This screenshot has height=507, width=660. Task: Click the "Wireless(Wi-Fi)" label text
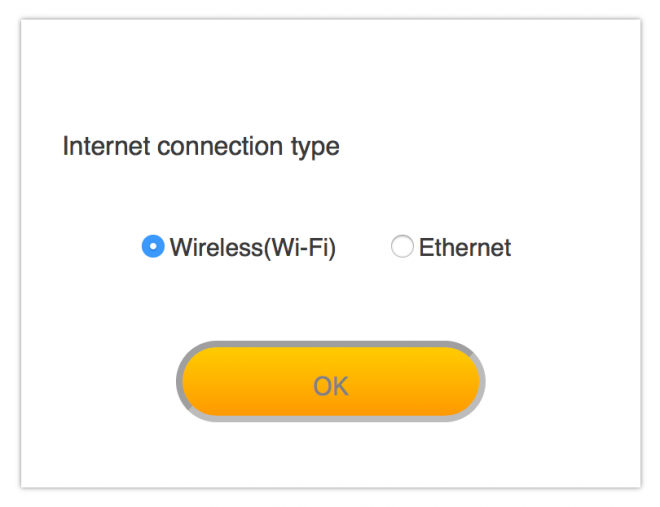point(252,248)
